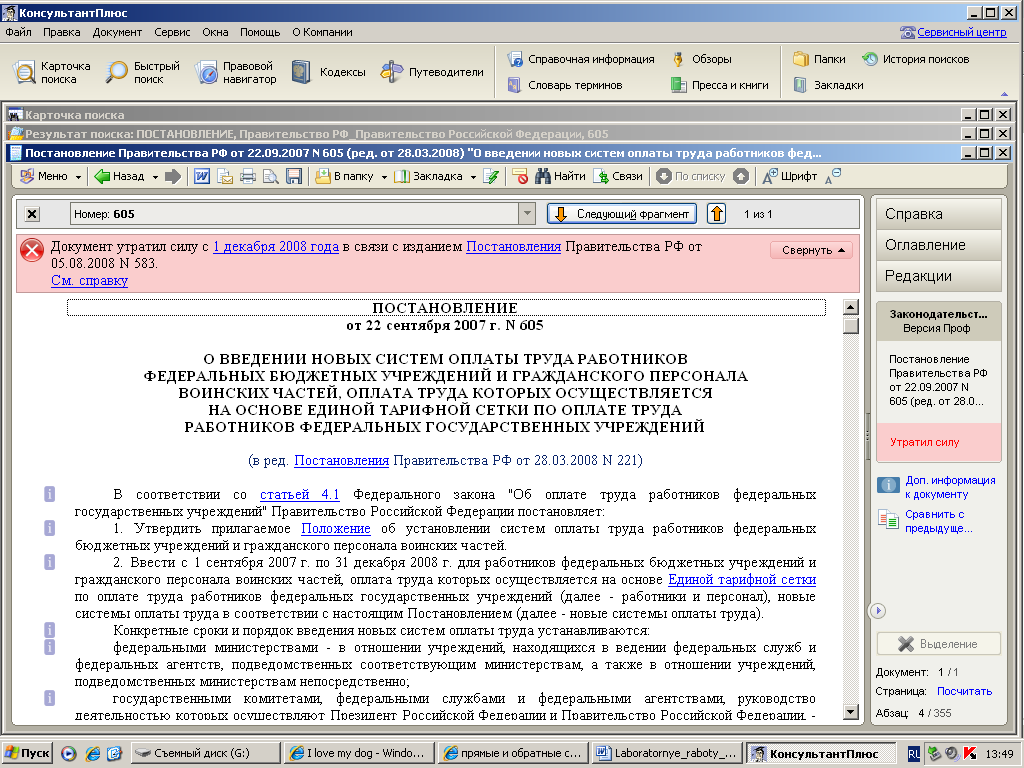Open Закладки in the top toolbar
1024x768 pixels.
(828, 85)
